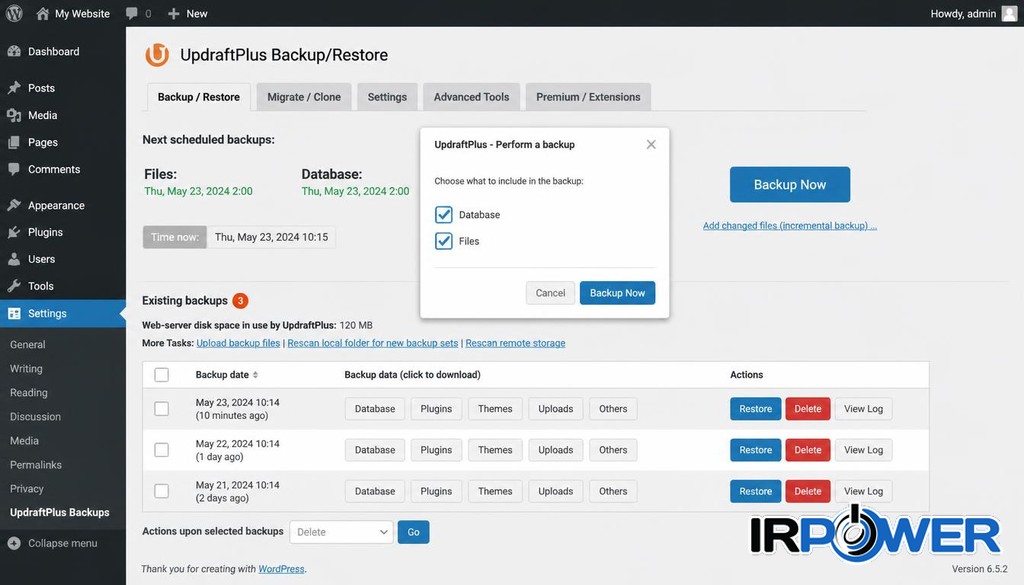Click the Settings sliders icon

(x=14, y=313)
